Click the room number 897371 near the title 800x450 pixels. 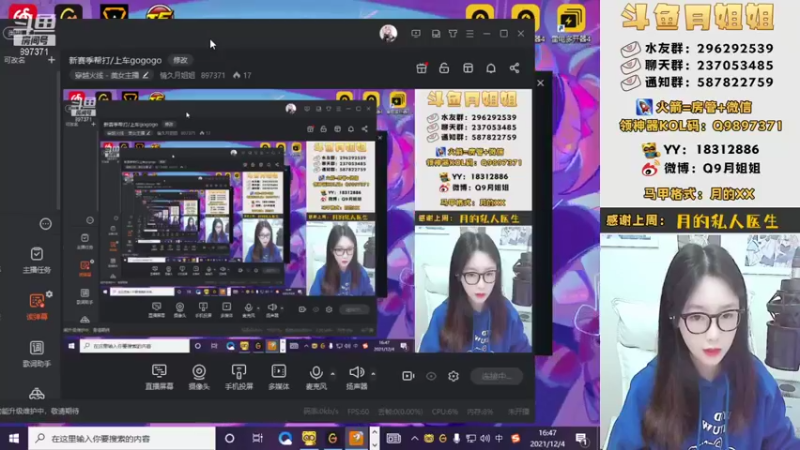213,75
